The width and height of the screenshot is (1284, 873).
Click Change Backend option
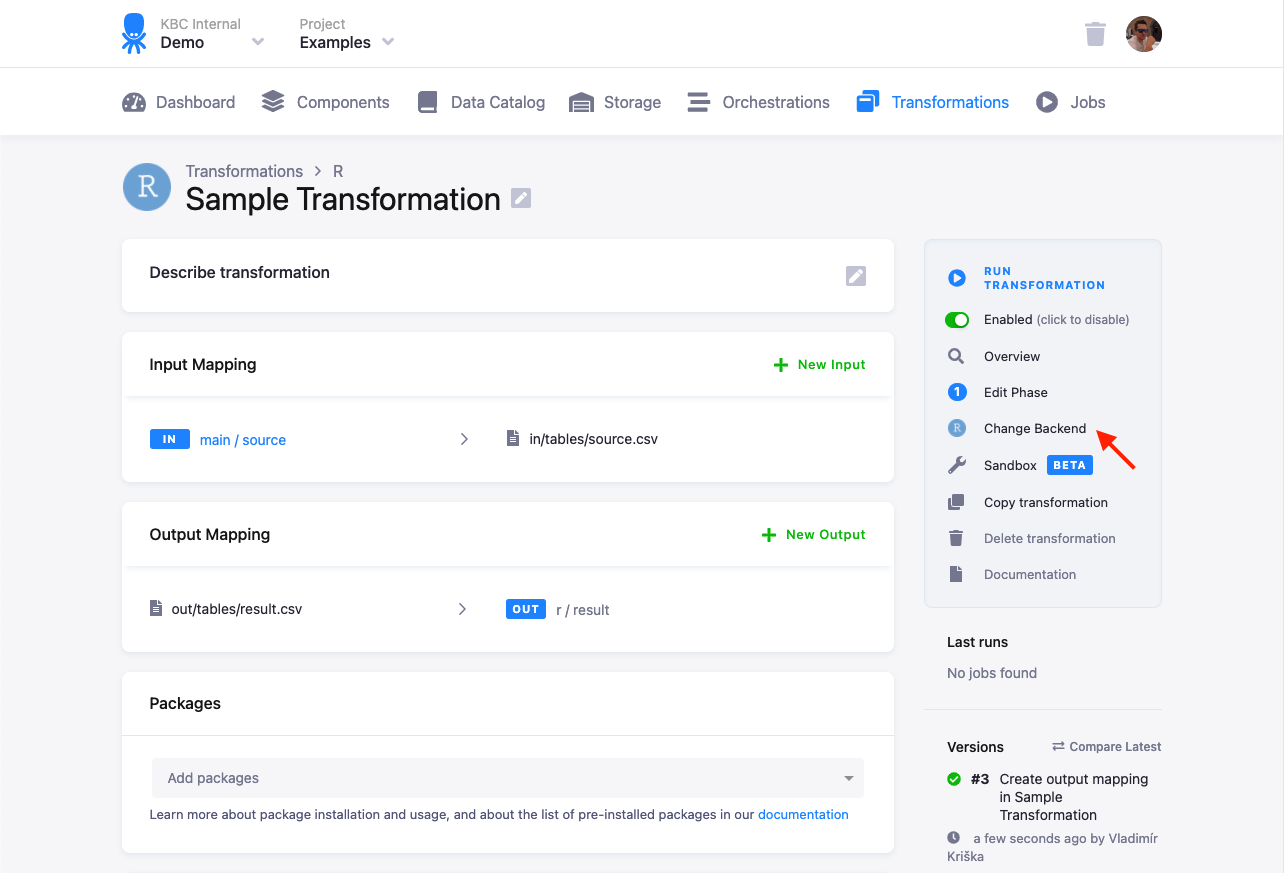pos(1035,429)
